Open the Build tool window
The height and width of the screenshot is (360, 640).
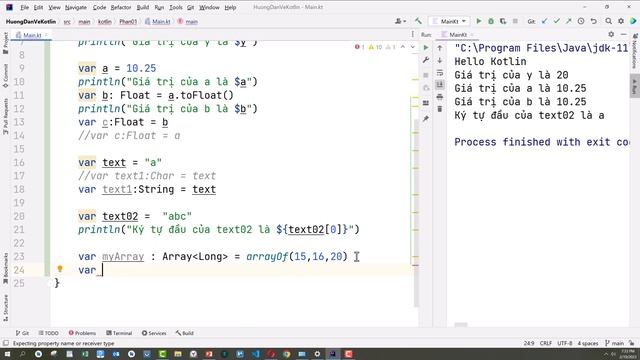(184, 333)
